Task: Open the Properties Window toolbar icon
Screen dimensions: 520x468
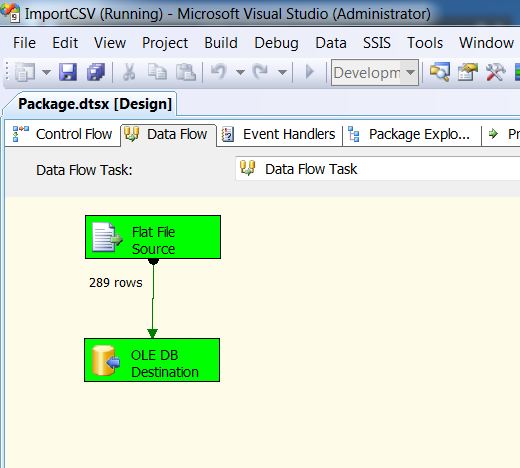Action: (x=467, y=72)
